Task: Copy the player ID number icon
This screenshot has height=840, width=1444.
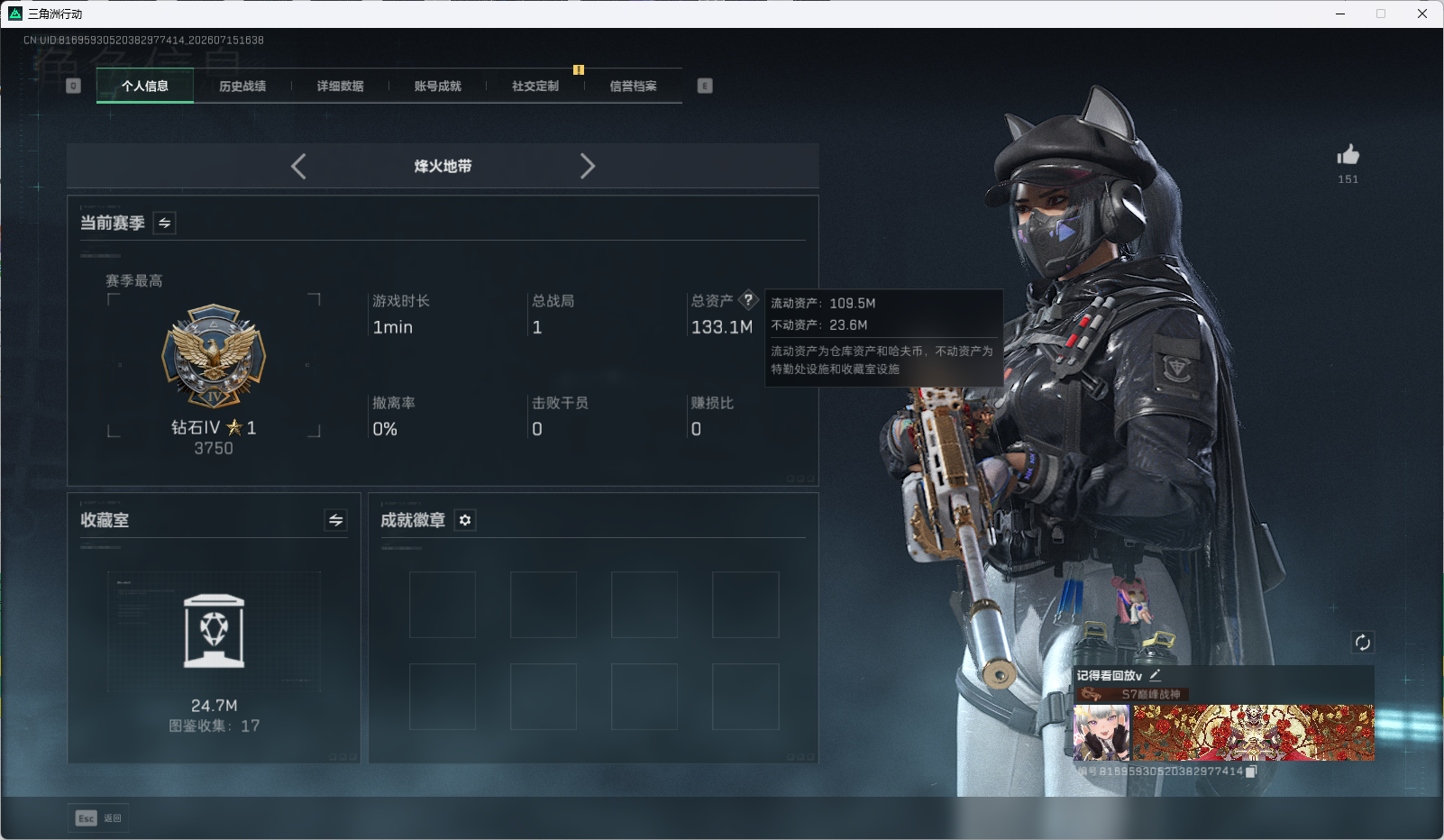Action: (1250, 772)
